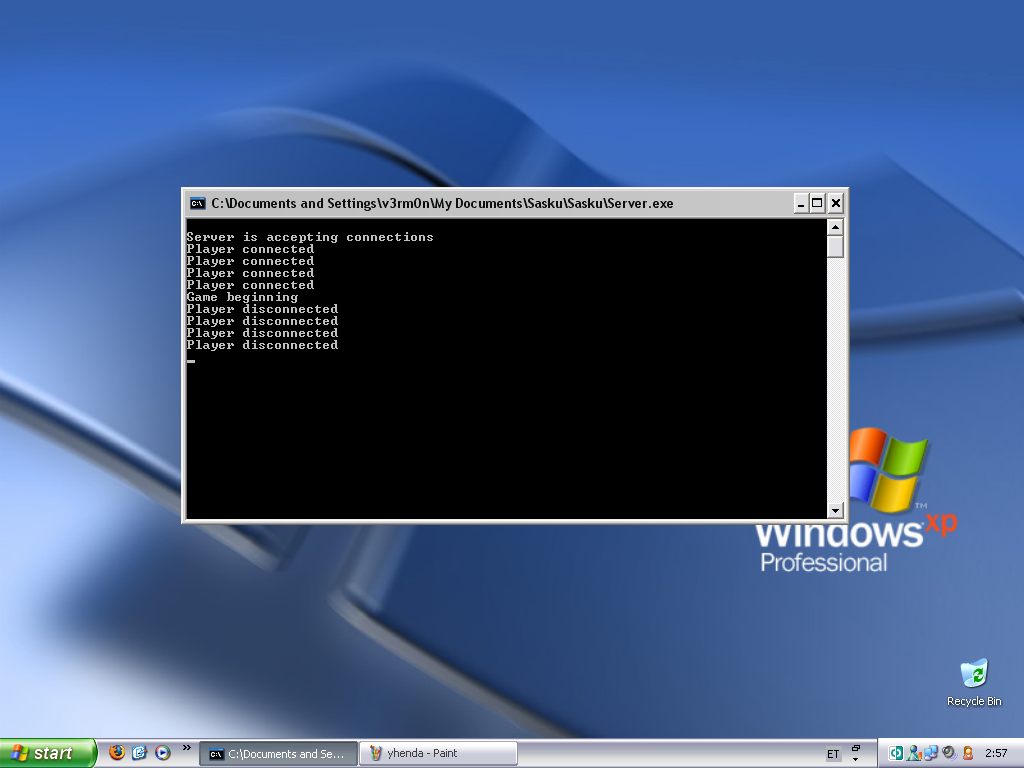Image resolution: width=1024 pixels, height=768 pixels.
Task: Click the network connection tray icon
Action: [931, 753]
